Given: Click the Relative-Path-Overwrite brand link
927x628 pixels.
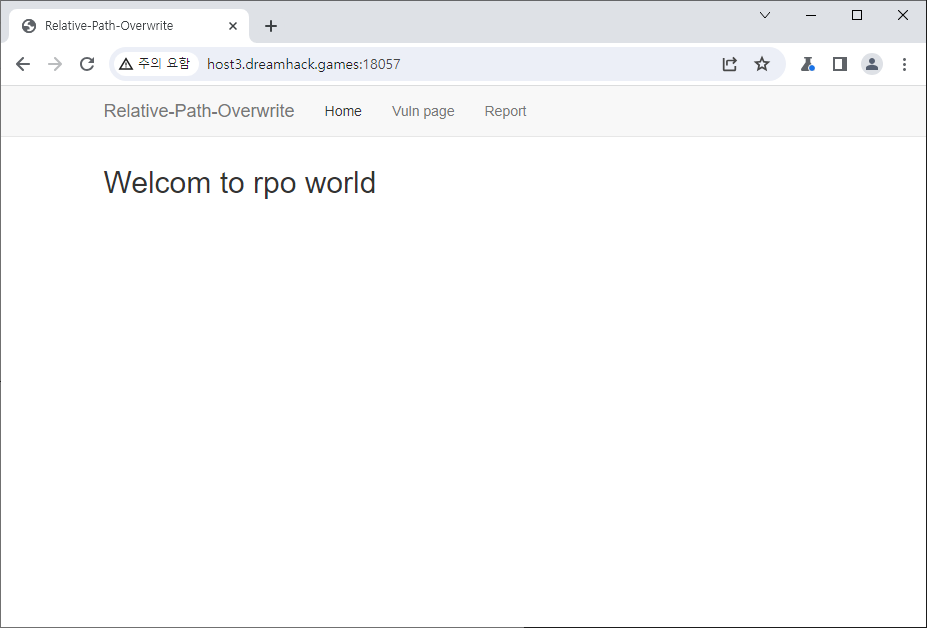Looking at the screenshot, I should [x=199, y=111].
